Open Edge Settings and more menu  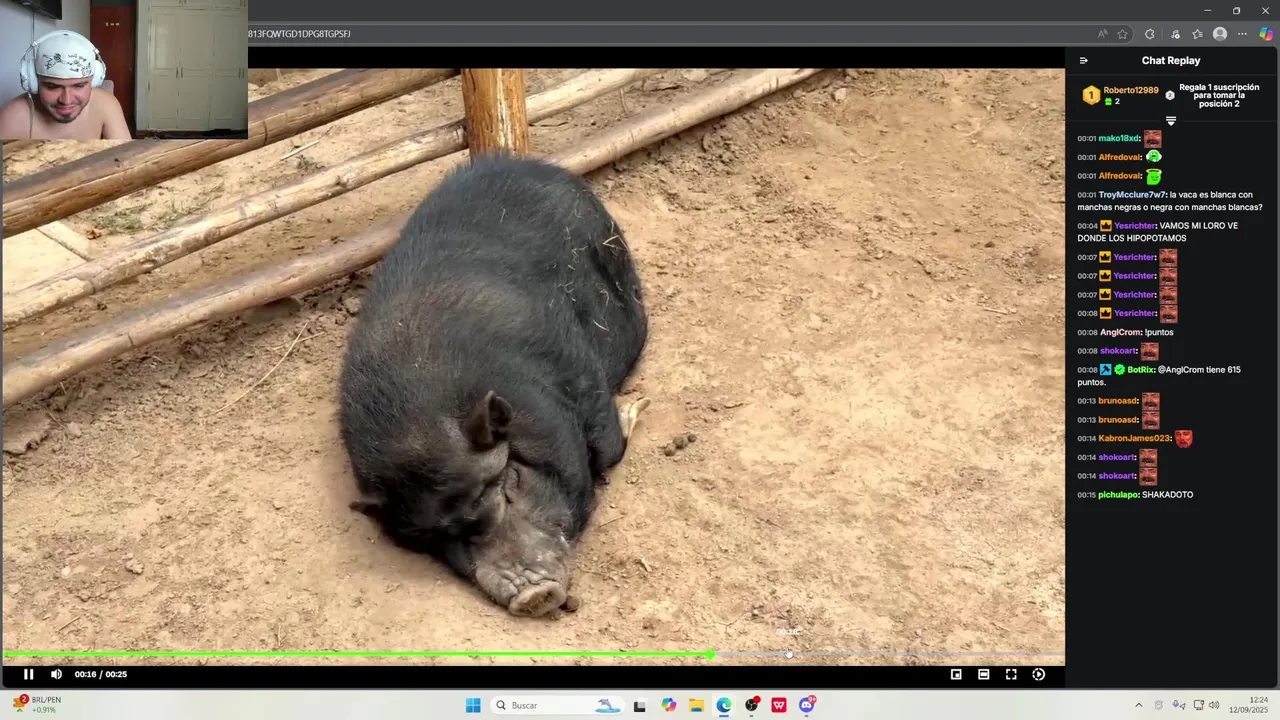(x=1243, y=34)
